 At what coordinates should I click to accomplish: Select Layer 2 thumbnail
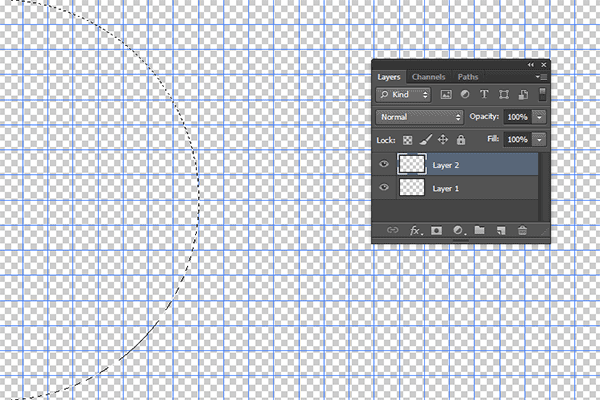pos(412,165)
